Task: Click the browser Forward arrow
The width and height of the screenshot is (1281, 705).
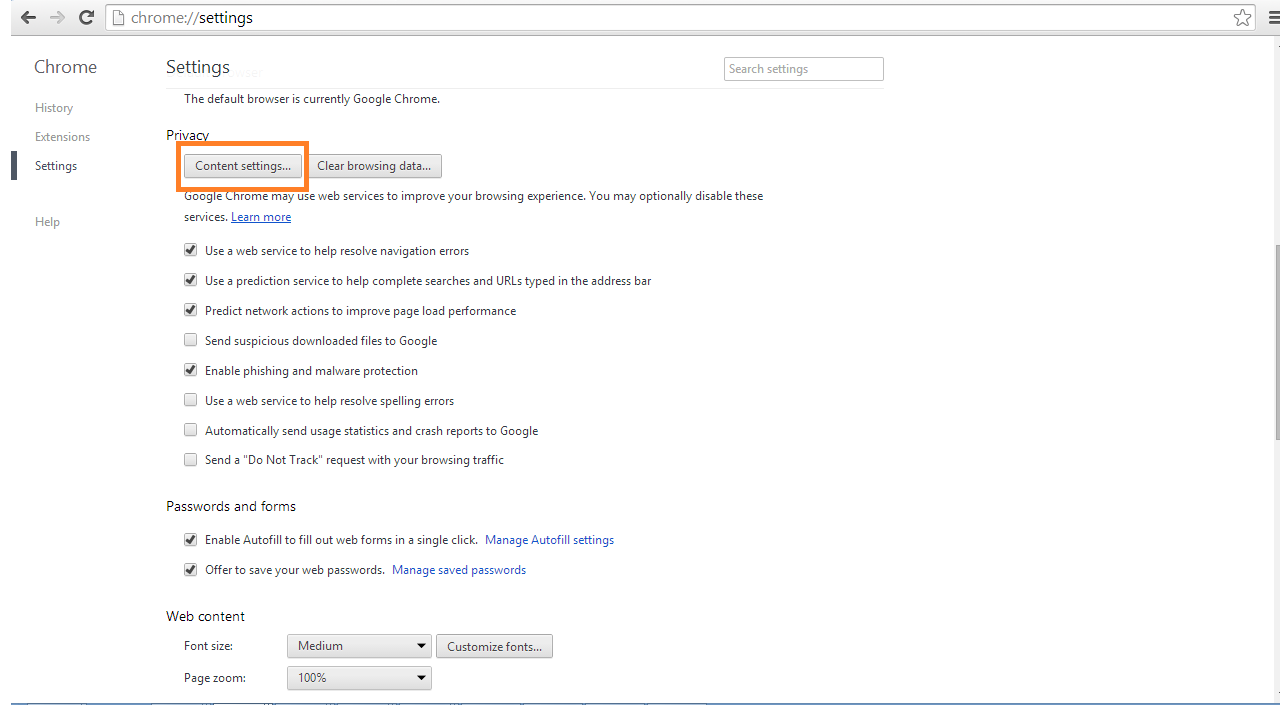Action: [57, 17]
